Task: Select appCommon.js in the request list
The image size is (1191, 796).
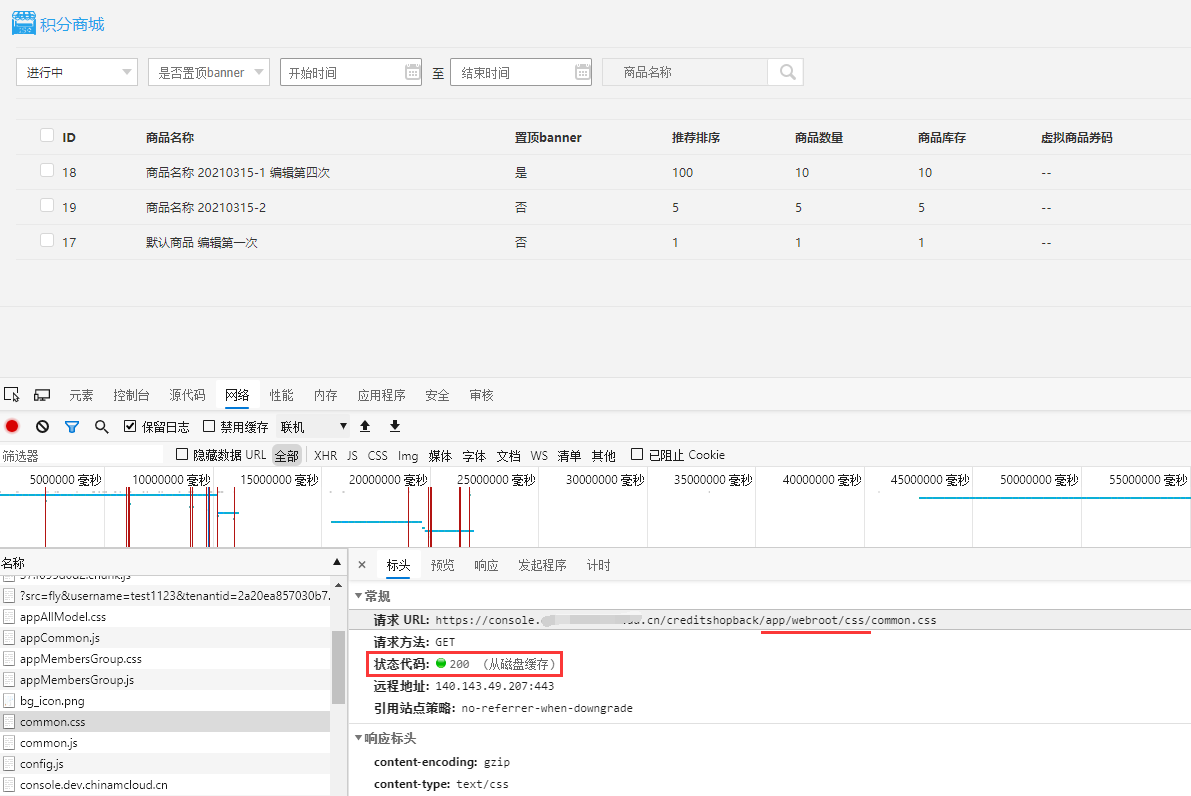Action: (x=59, y=638)
